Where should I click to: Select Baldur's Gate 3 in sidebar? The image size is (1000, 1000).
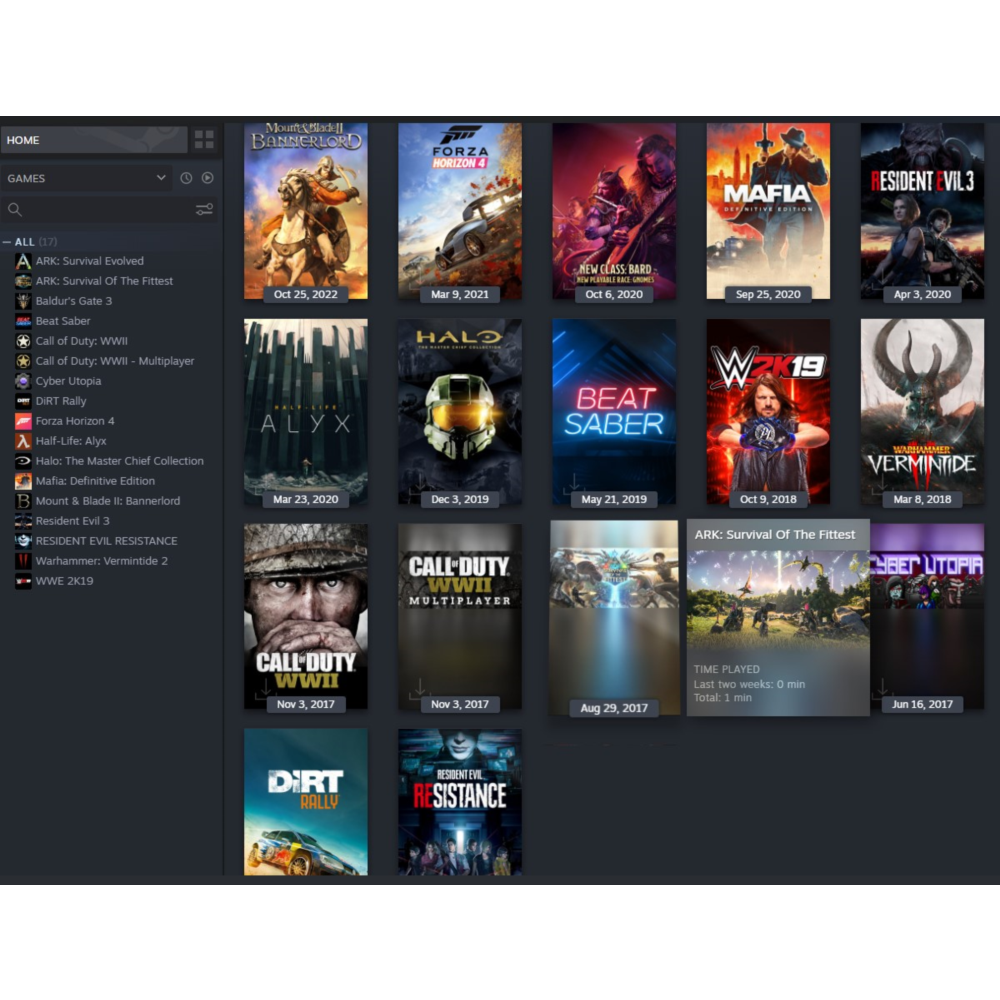(x=73, y=301)
